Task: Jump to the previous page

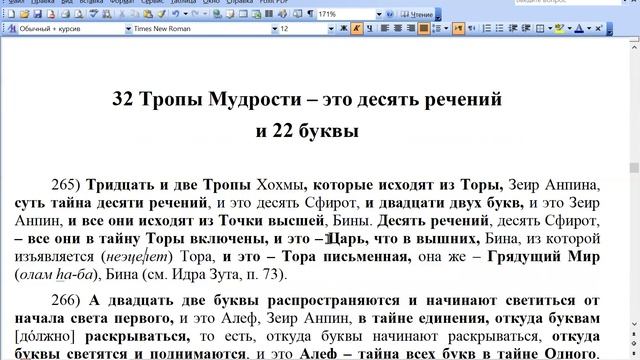Action: tap(634, 335)
